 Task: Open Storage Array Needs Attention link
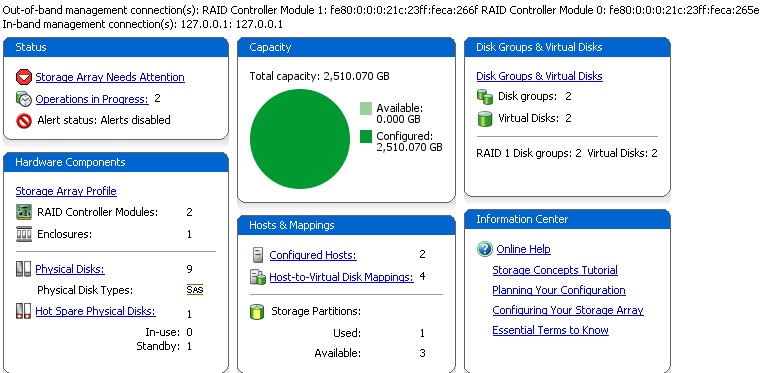coord(110,77)
